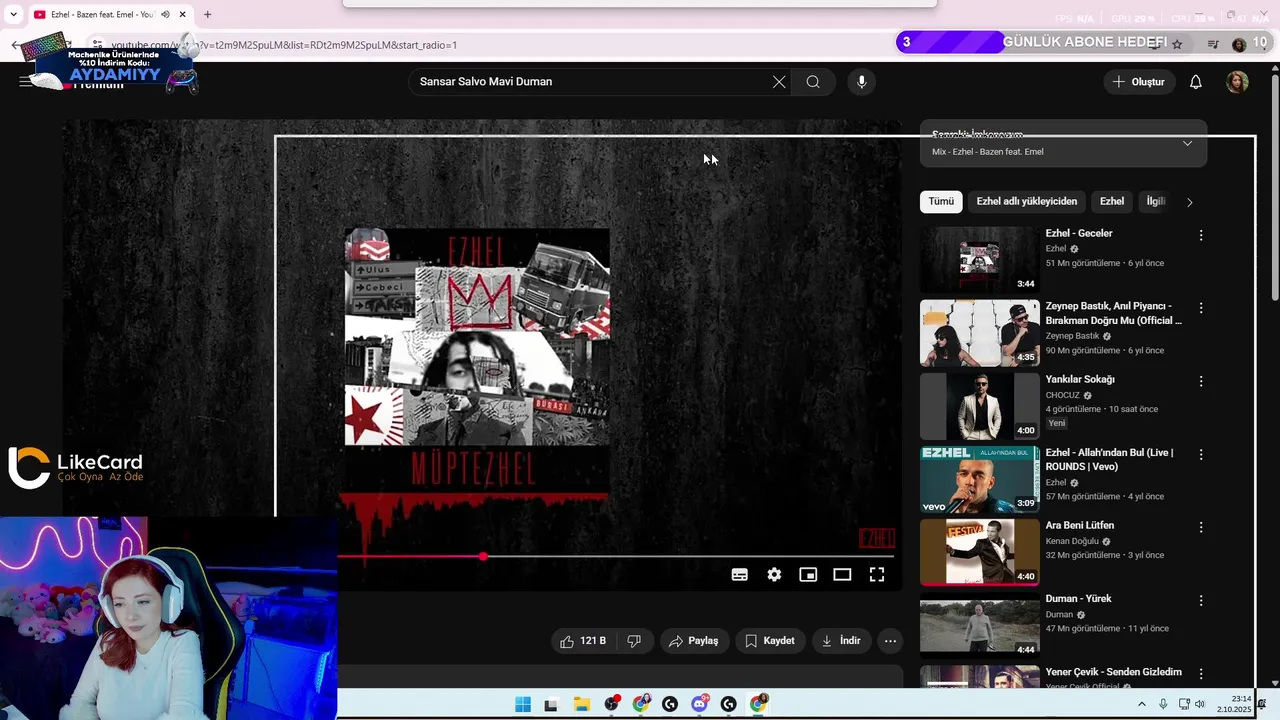Dislike the video with thumbs down
Viewport: 1280px width, 720px height.
pyautogui.click(x=634, y=641)
